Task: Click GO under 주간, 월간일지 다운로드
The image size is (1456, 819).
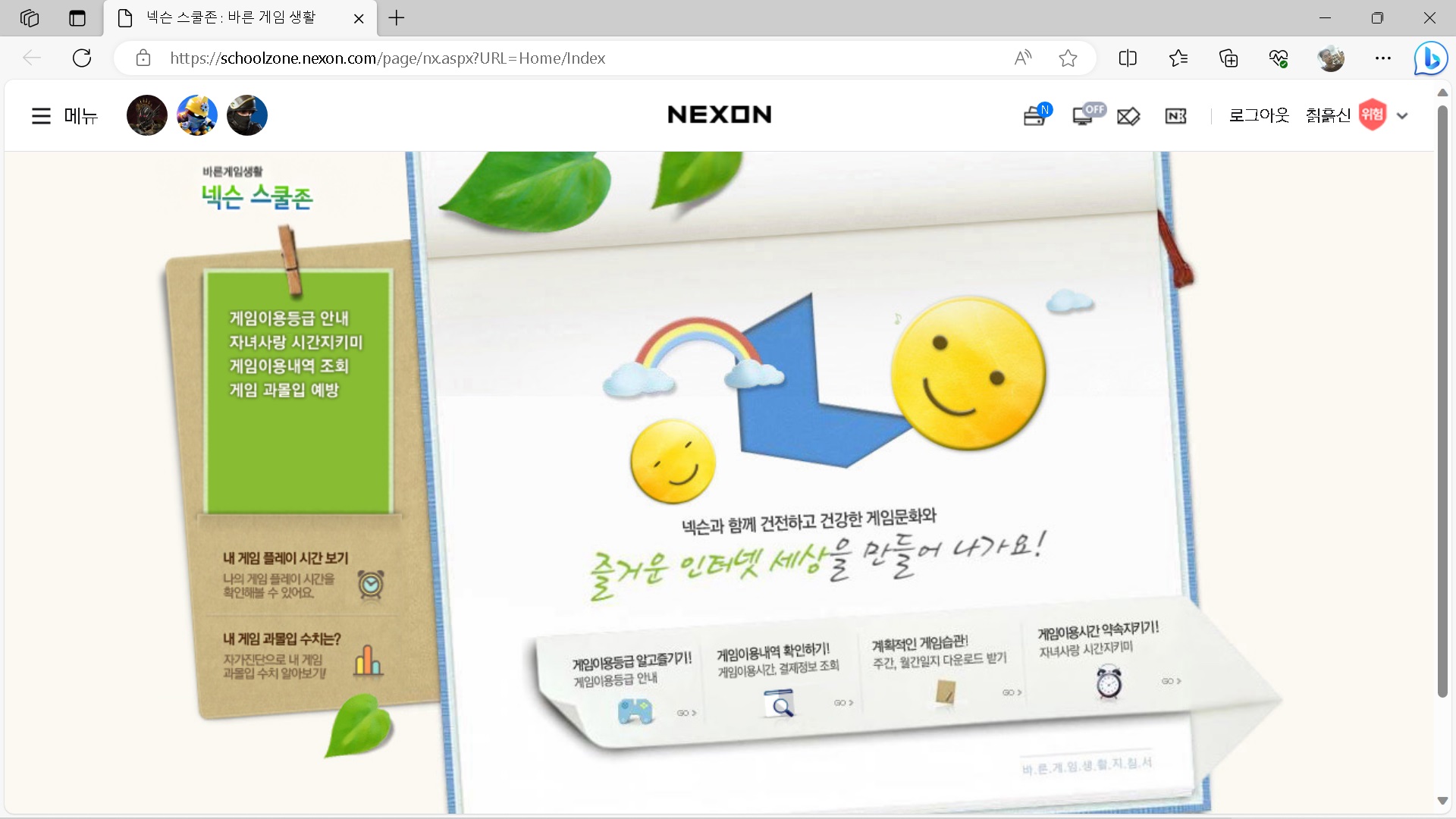Action: [x=1012, y=692]
